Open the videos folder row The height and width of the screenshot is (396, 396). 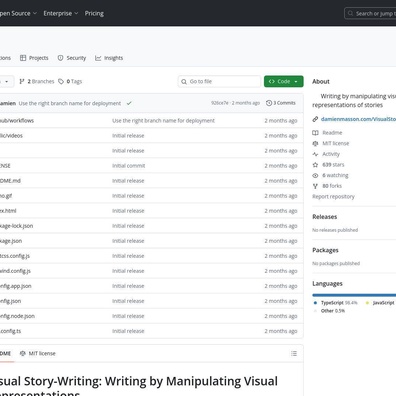(151, 136)
